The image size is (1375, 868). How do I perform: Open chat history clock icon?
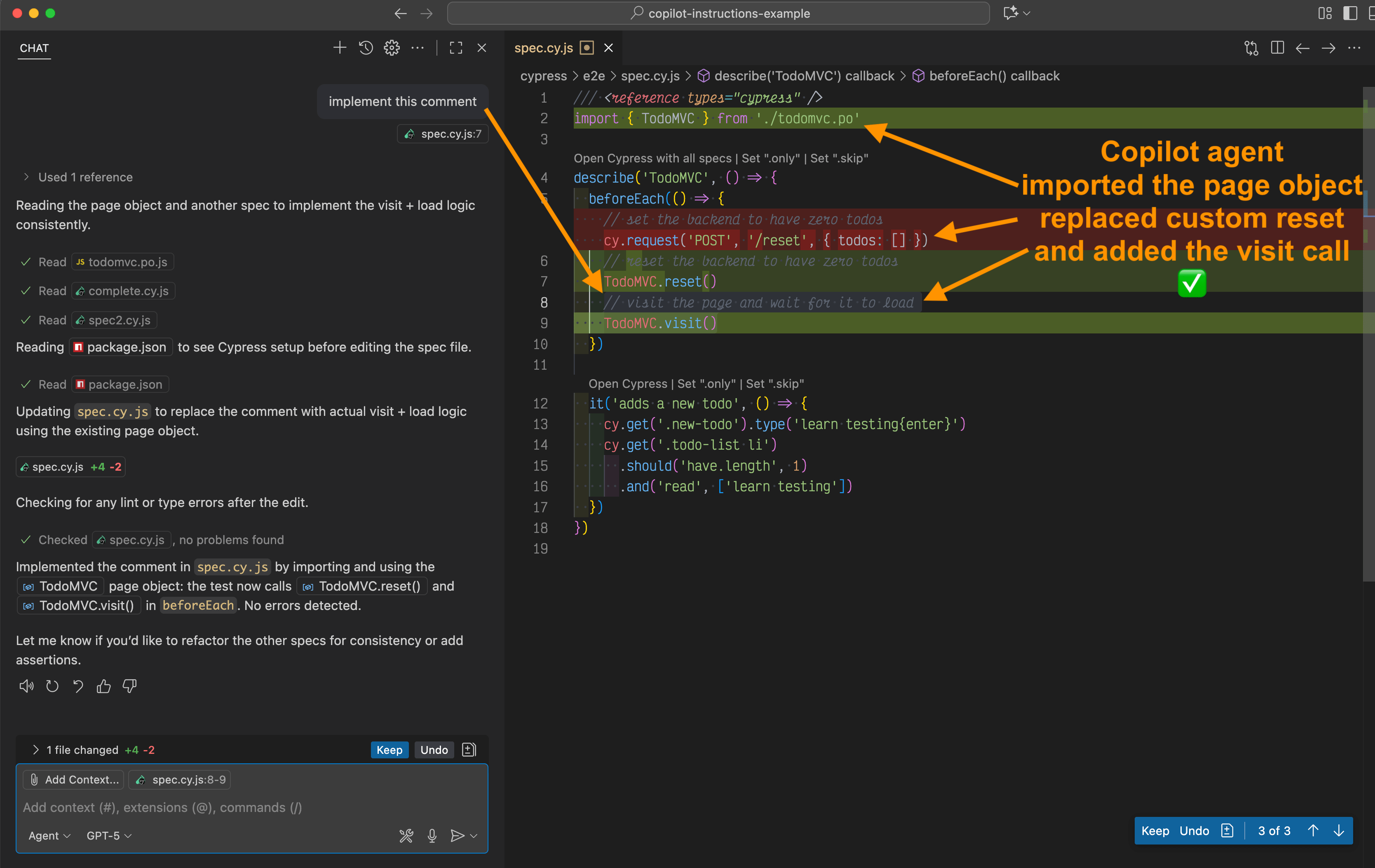366,48
